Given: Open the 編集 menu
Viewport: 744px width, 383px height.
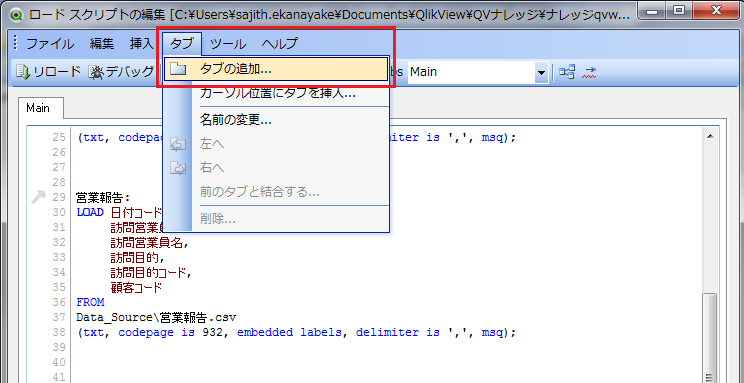Looking at the screenshot, I should [x=102, y=44].
